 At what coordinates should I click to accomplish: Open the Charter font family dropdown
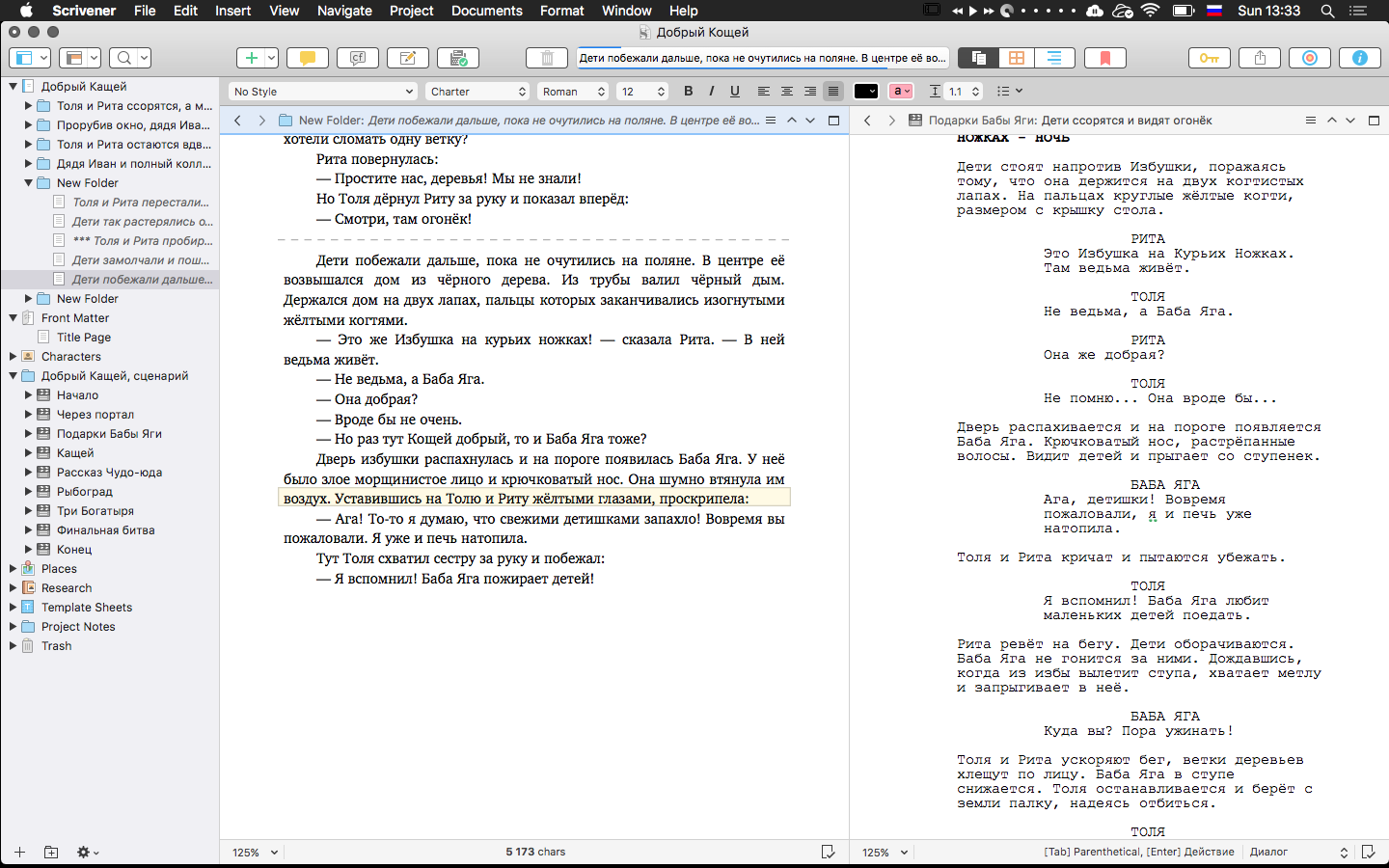tap(477, 92)
